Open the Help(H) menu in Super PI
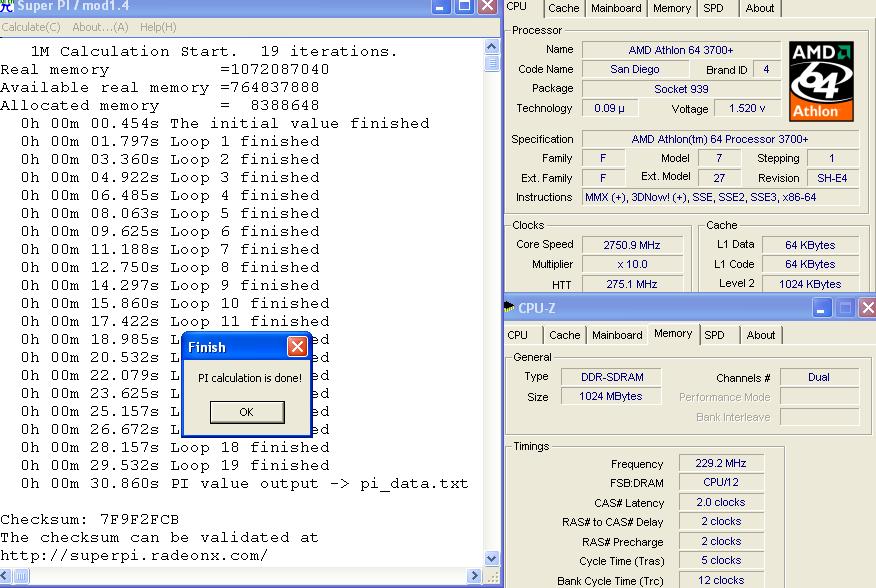876x588 pixels. 158,27
